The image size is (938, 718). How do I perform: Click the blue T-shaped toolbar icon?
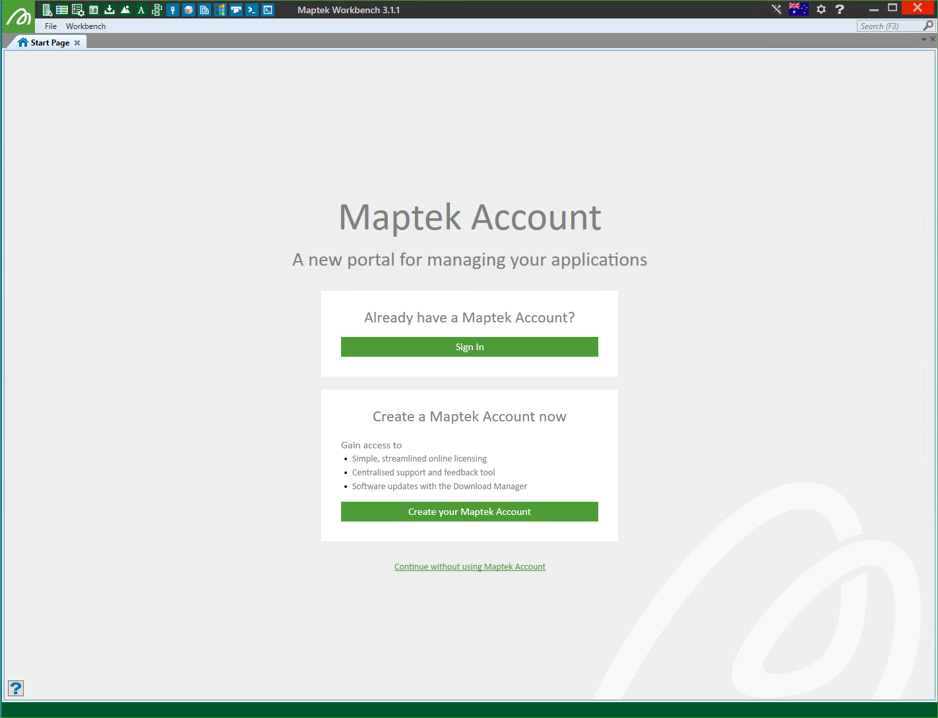tap(236, 10)
